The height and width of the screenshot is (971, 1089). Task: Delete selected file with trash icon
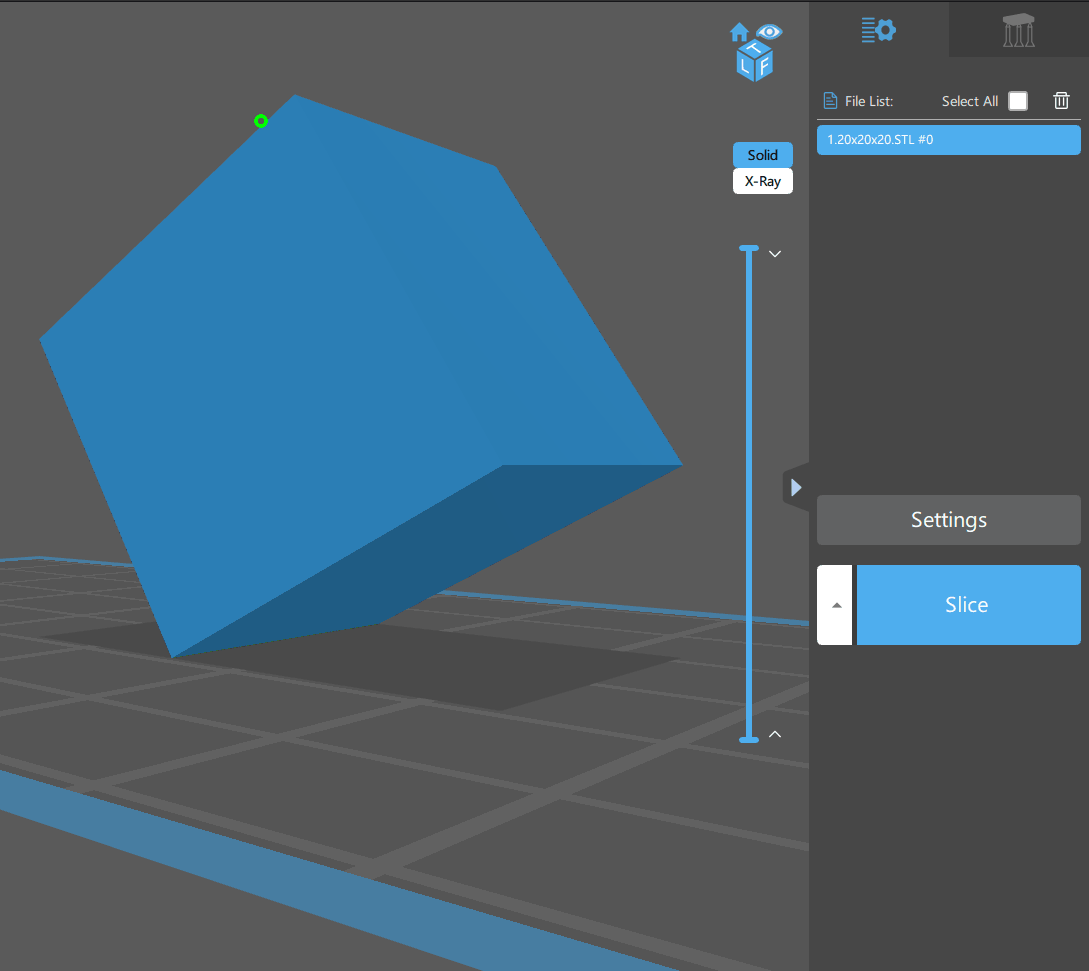click(1061, 100)
